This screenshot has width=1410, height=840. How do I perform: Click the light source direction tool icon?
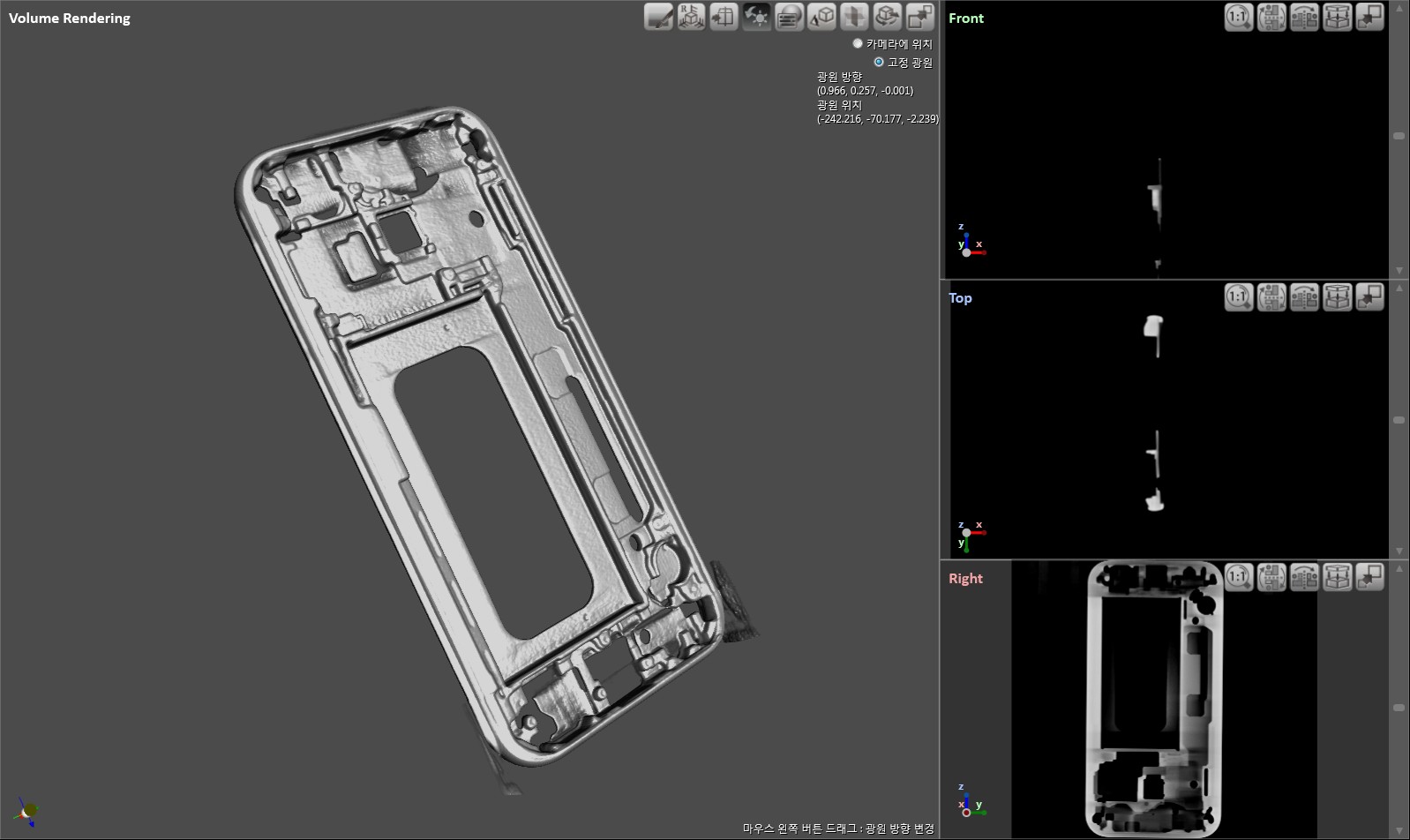[x=756, y=17]
